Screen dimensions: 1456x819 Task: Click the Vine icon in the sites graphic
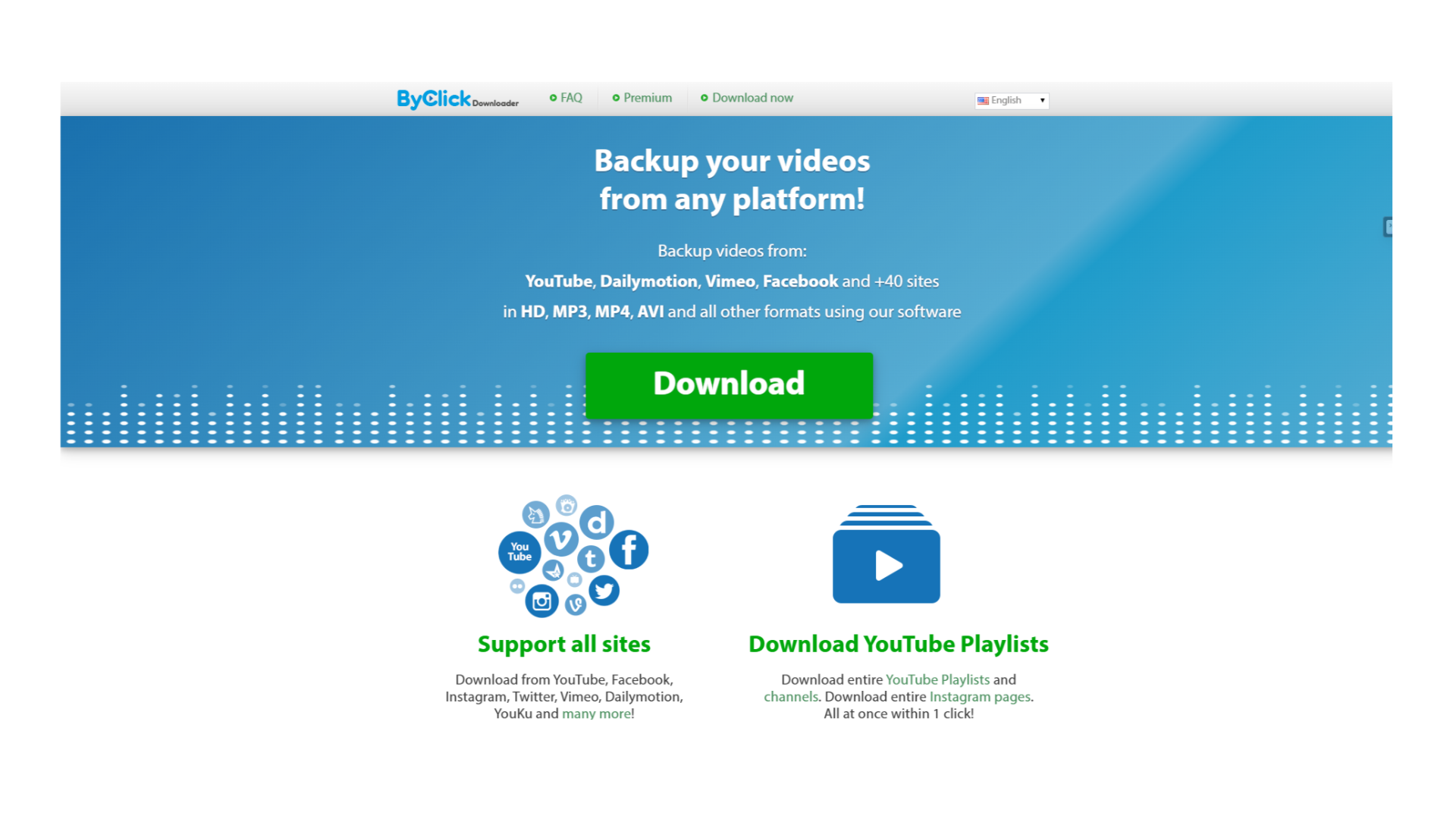click(576, 604)
